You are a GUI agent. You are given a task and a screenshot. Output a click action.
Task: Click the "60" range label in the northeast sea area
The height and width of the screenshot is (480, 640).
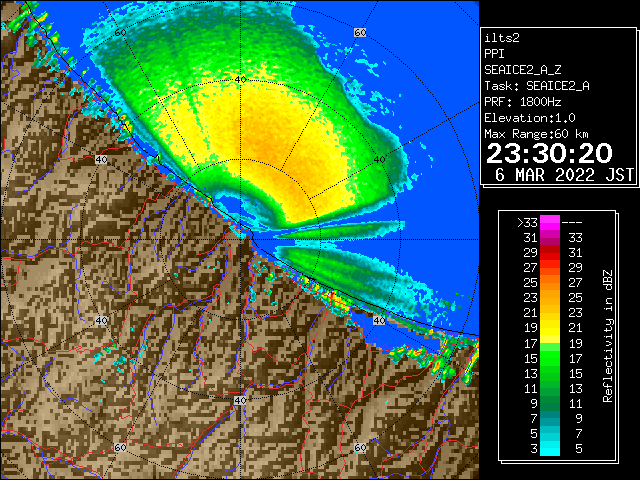pos(360,32)
